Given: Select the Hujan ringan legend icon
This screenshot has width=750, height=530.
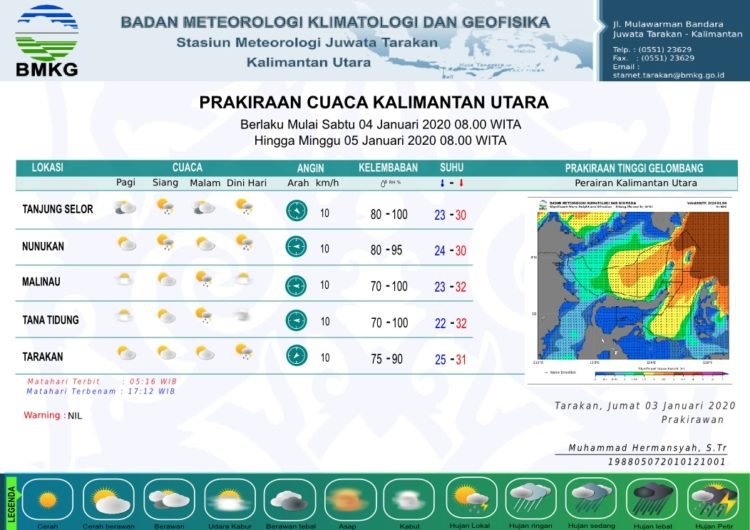Looking at the screenshot, I should point(531,498).
